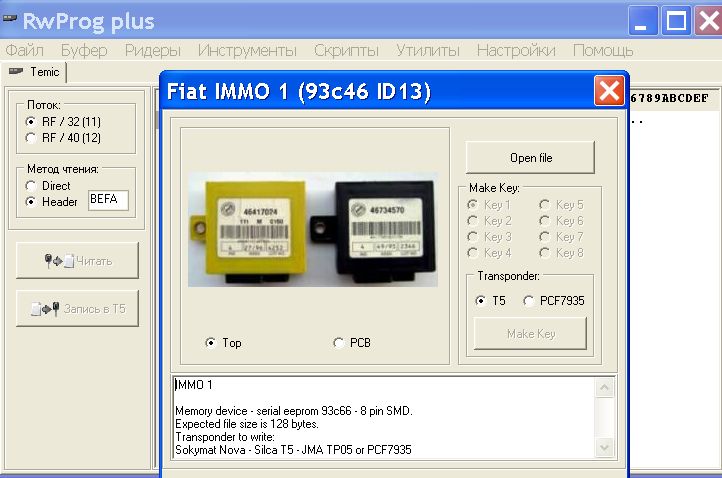722x478 pixels.
Task: Click the RwProg plus title bar icon
Action: 10,19
